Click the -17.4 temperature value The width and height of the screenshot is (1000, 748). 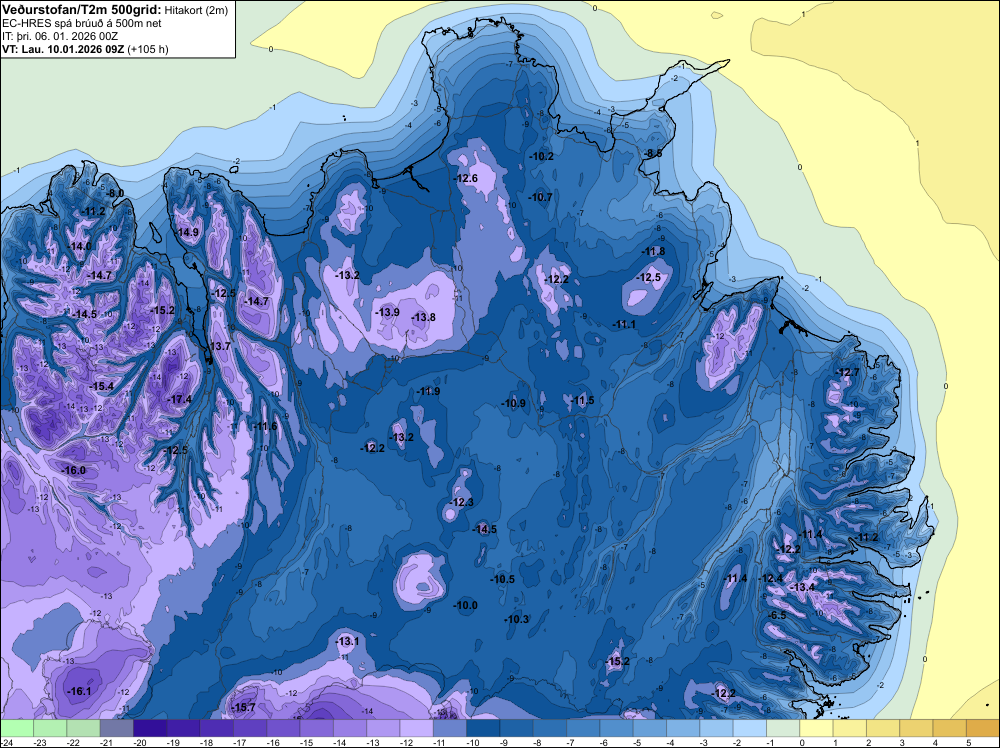pos(179,399)
